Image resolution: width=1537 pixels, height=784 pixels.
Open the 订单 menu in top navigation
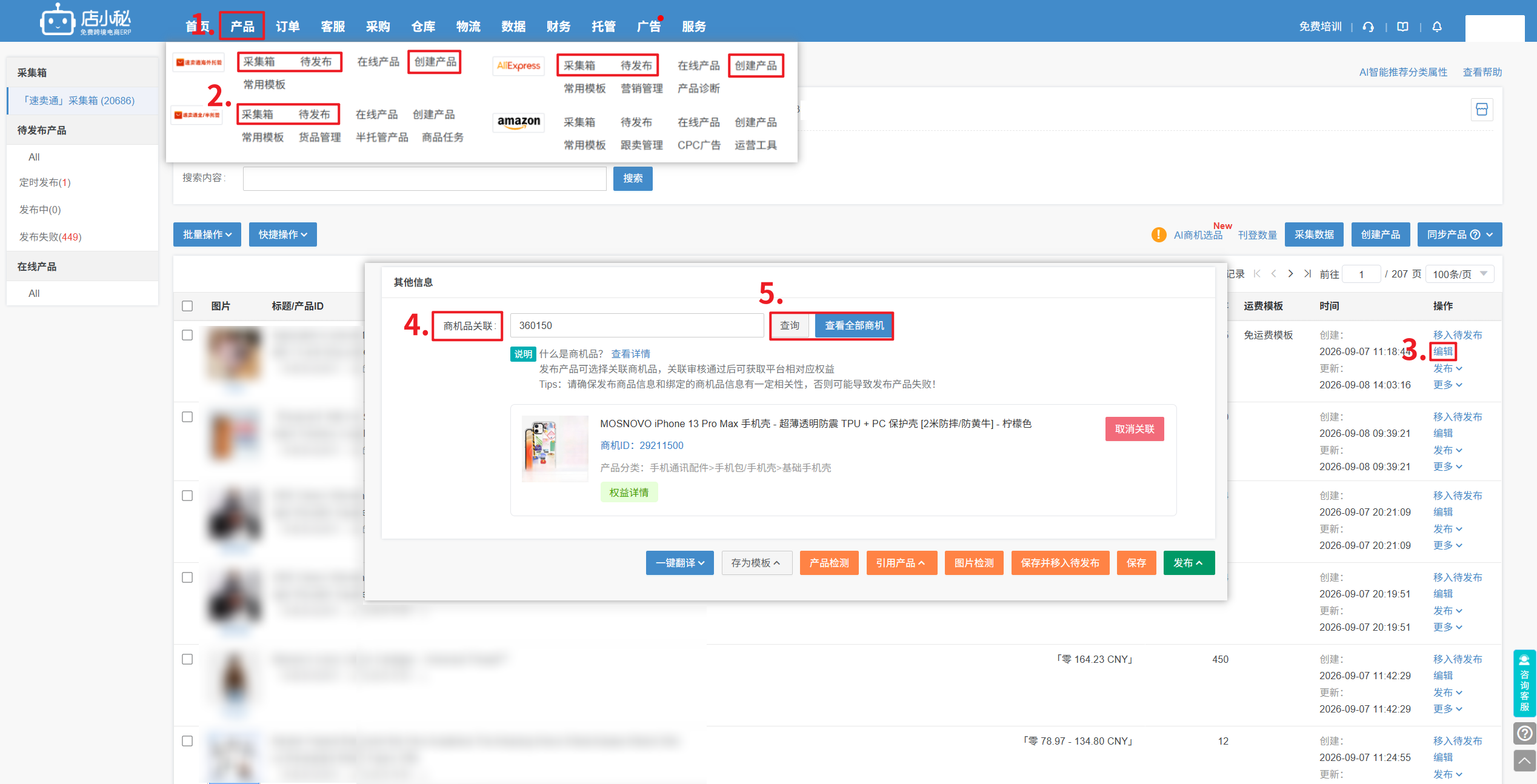pyautogui.click(x=287, y=27)
